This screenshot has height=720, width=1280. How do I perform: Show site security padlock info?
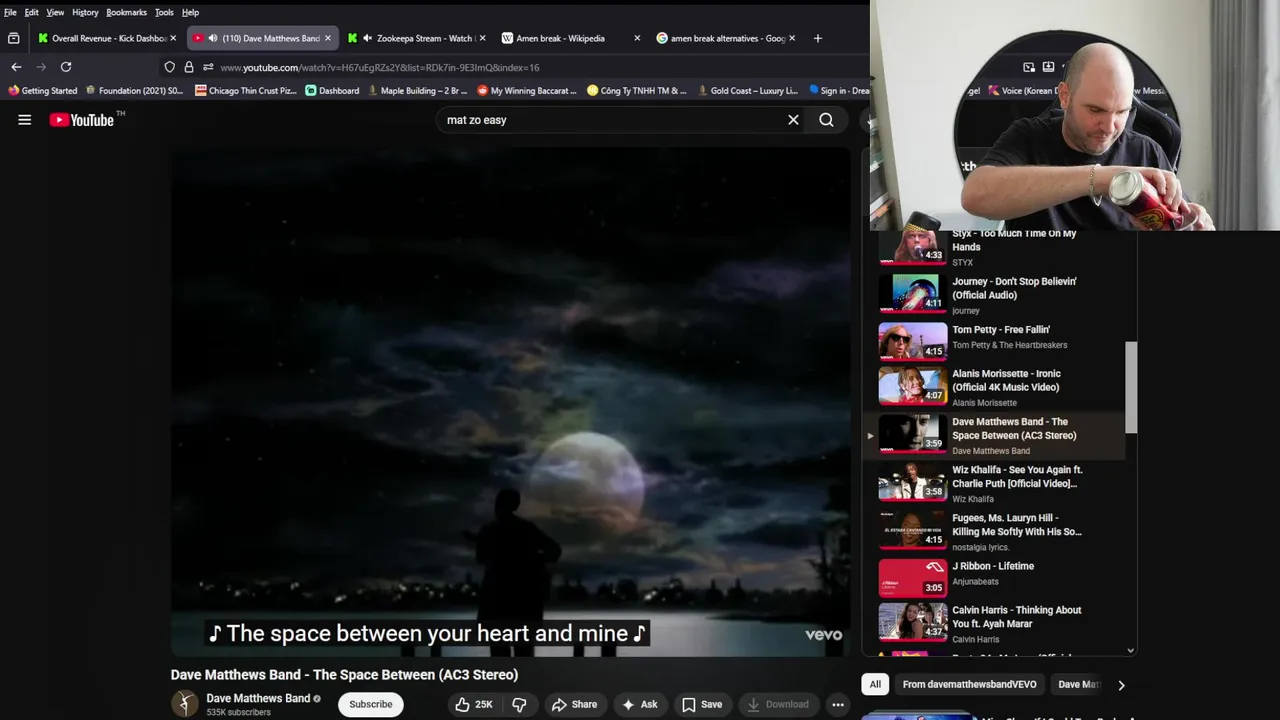pos(189,67)
